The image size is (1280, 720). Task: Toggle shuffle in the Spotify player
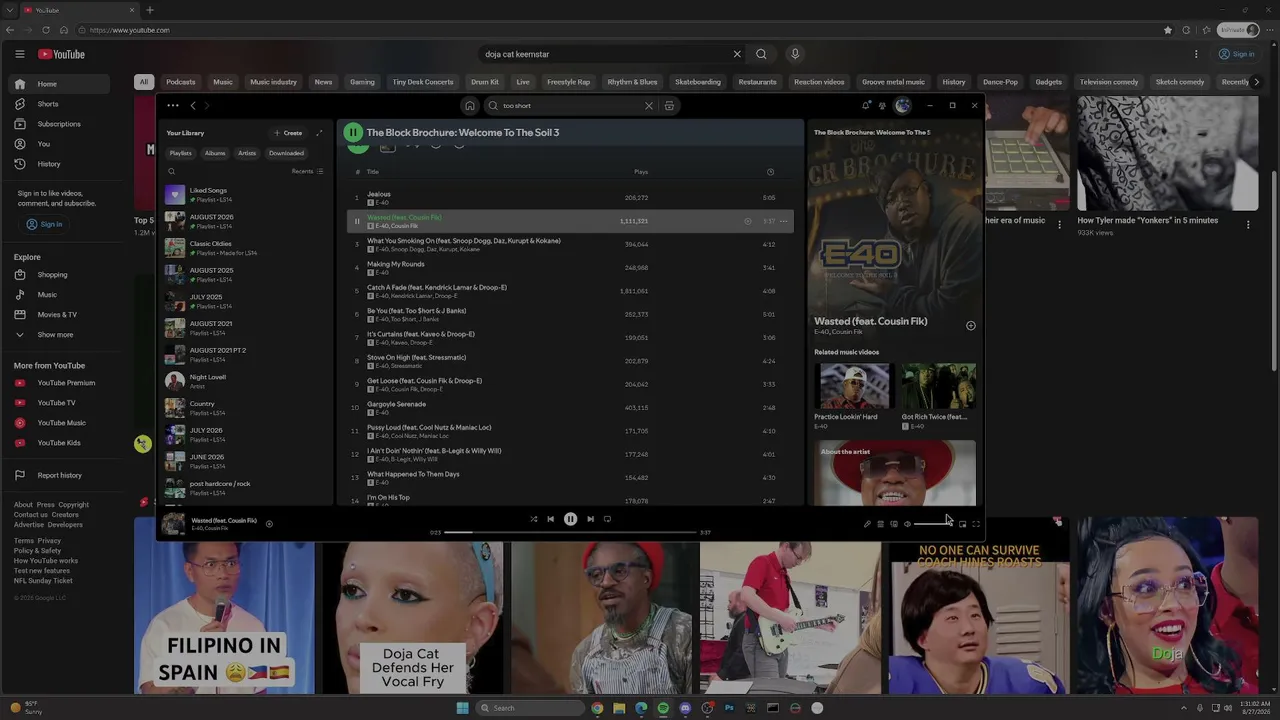pos(533,519)
